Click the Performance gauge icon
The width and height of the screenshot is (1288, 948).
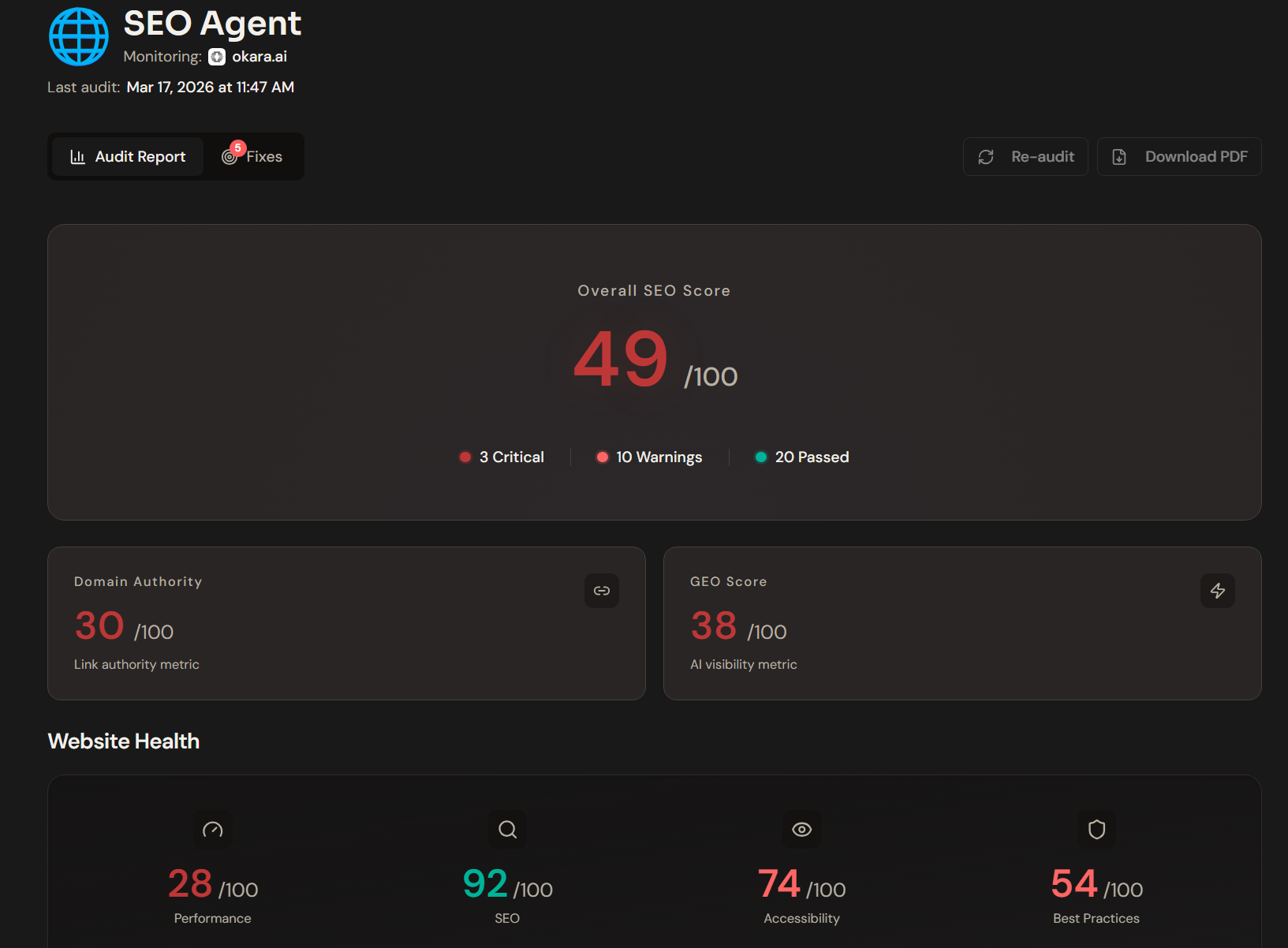coord(213,830)
